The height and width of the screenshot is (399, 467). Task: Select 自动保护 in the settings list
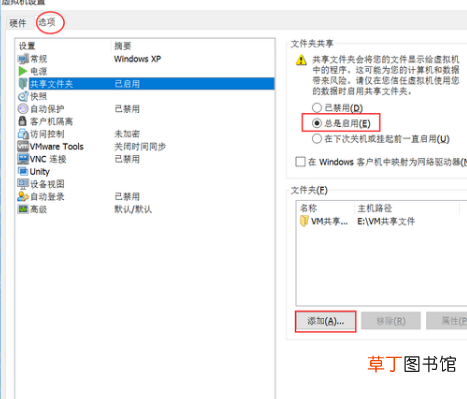[146, 109]
